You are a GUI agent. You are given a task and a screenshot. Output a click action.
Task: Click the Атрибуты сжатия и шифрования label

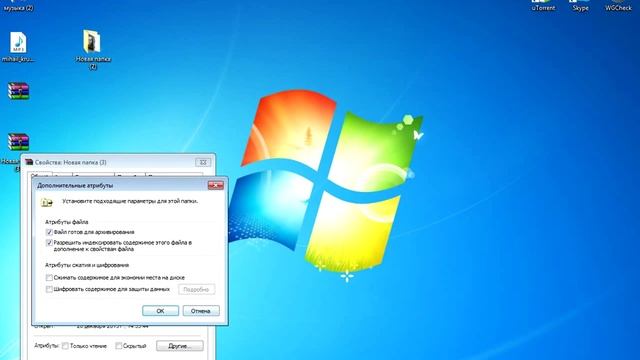coord(87,265)
